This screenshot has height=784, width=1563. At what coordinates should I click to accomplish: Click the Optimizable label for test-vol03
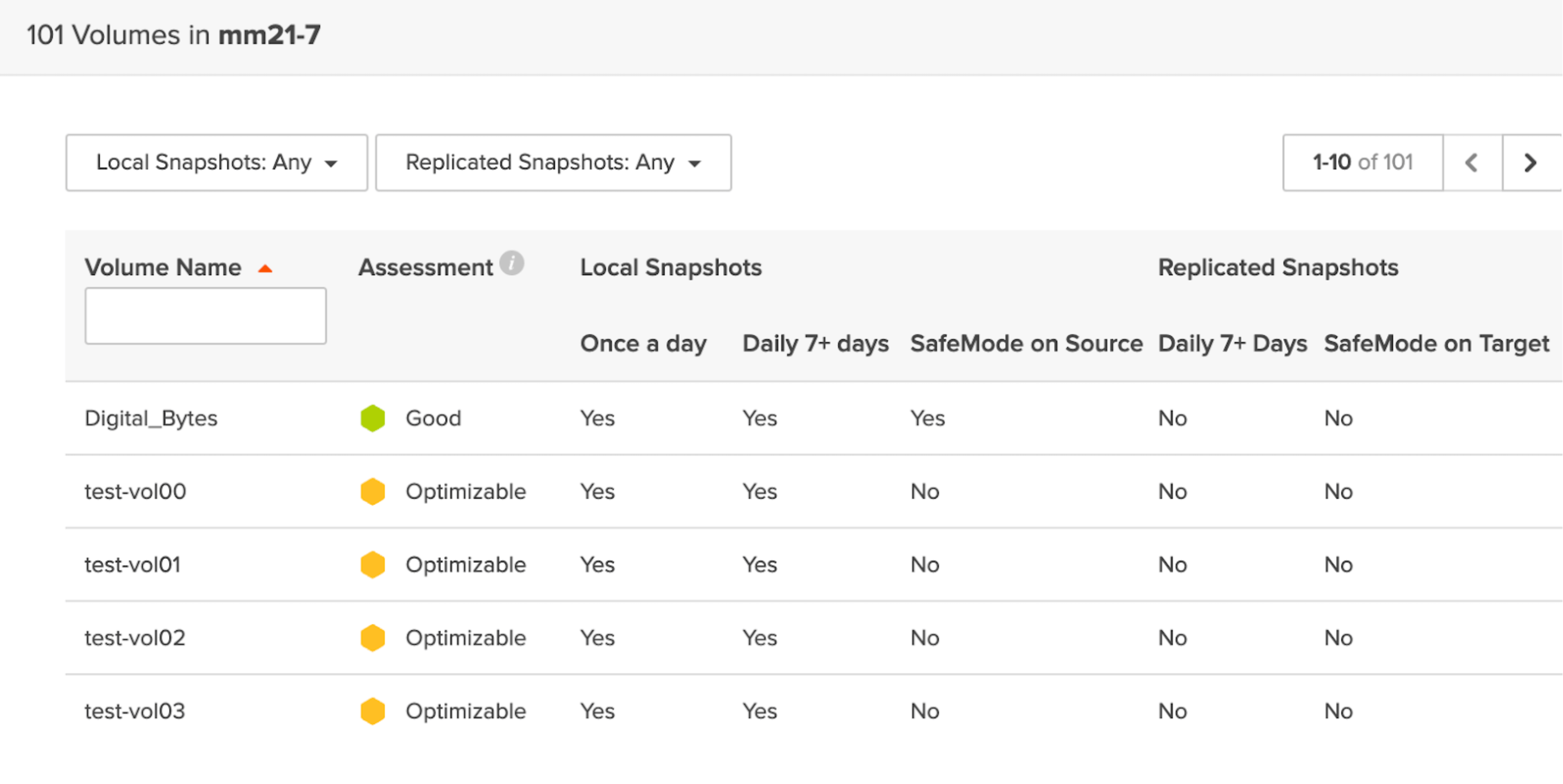coord(466,711)
